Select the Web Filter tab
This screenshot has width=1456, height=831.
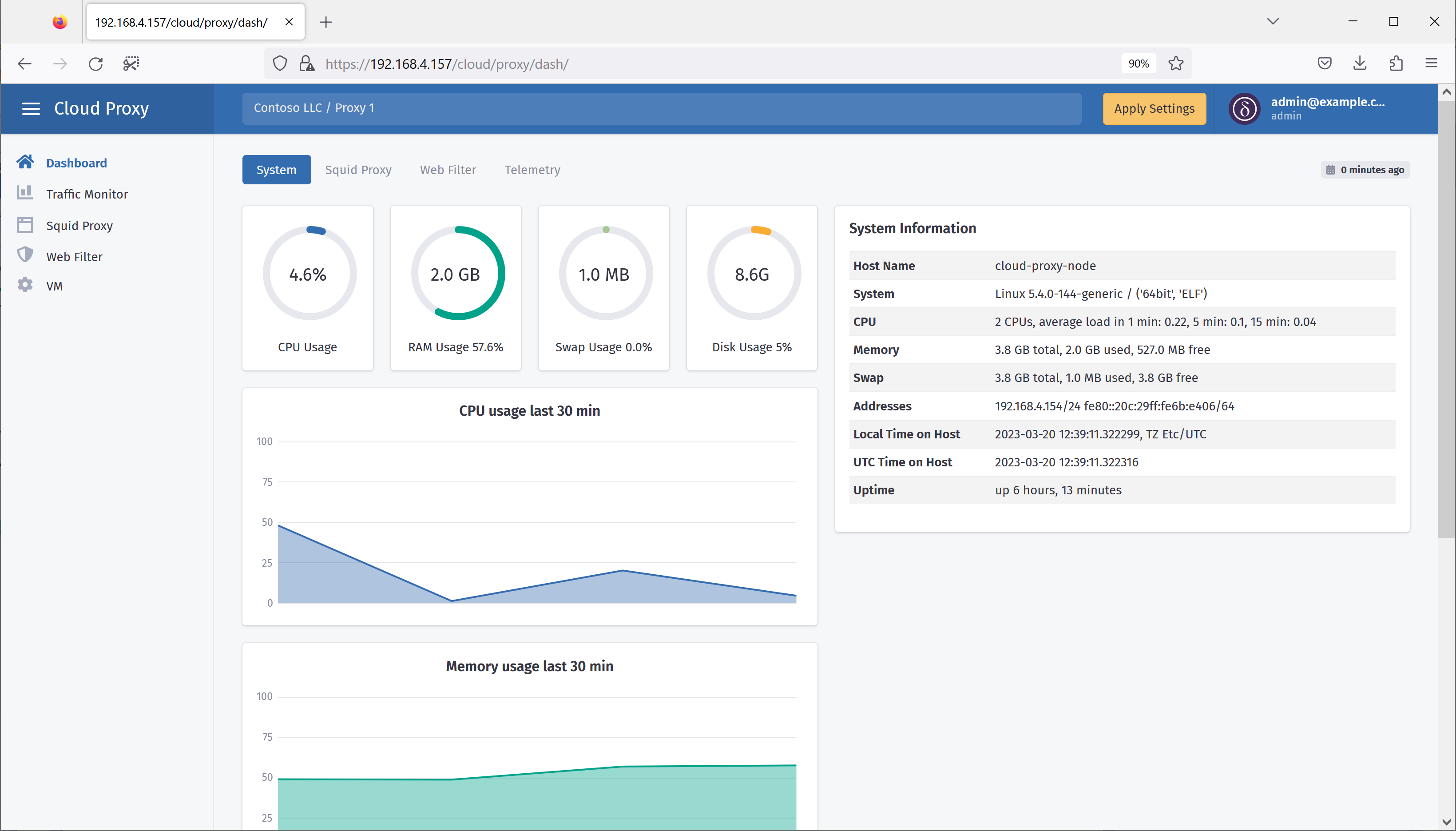click(x=447, y=169)
